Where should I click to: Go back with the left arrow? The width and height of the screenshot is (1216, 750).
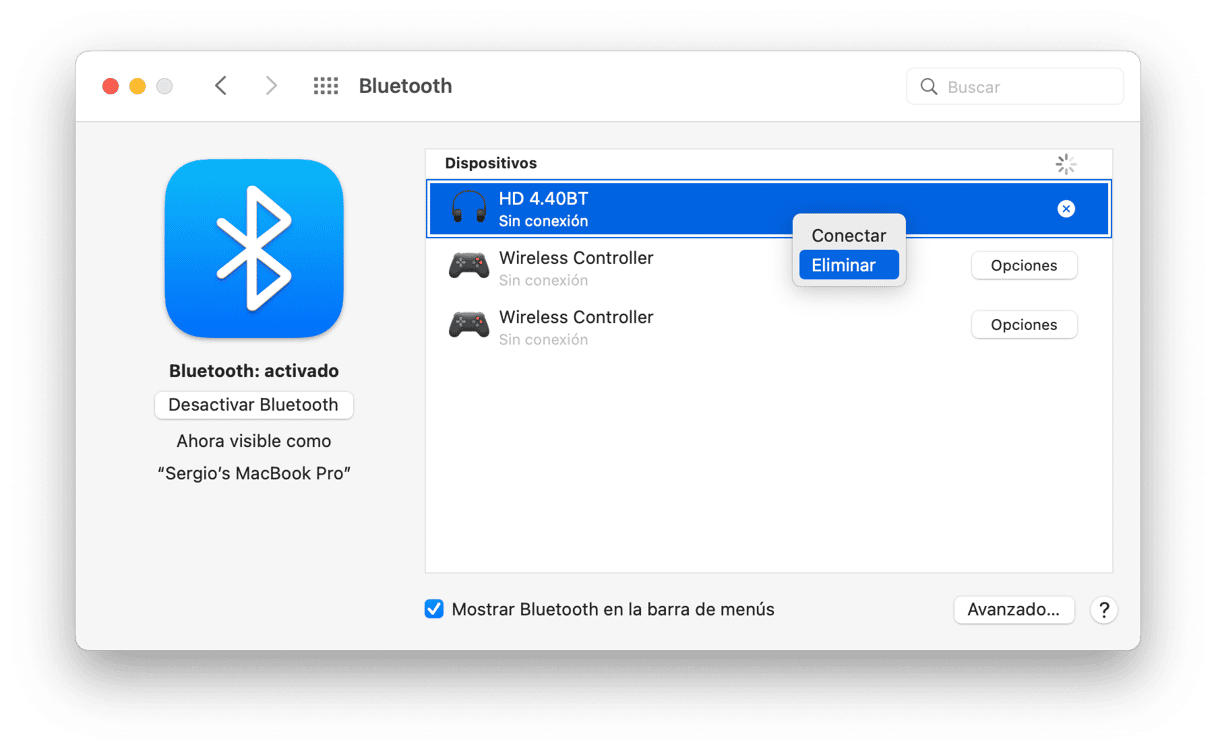coord(221,86)
